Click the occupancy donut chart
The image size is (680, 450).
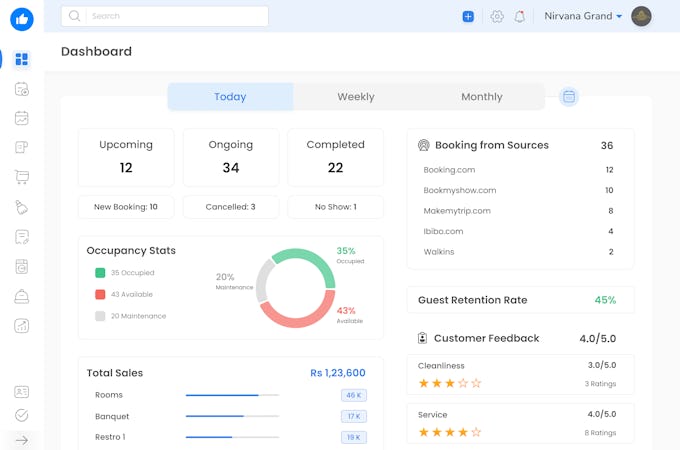[296, 288]
